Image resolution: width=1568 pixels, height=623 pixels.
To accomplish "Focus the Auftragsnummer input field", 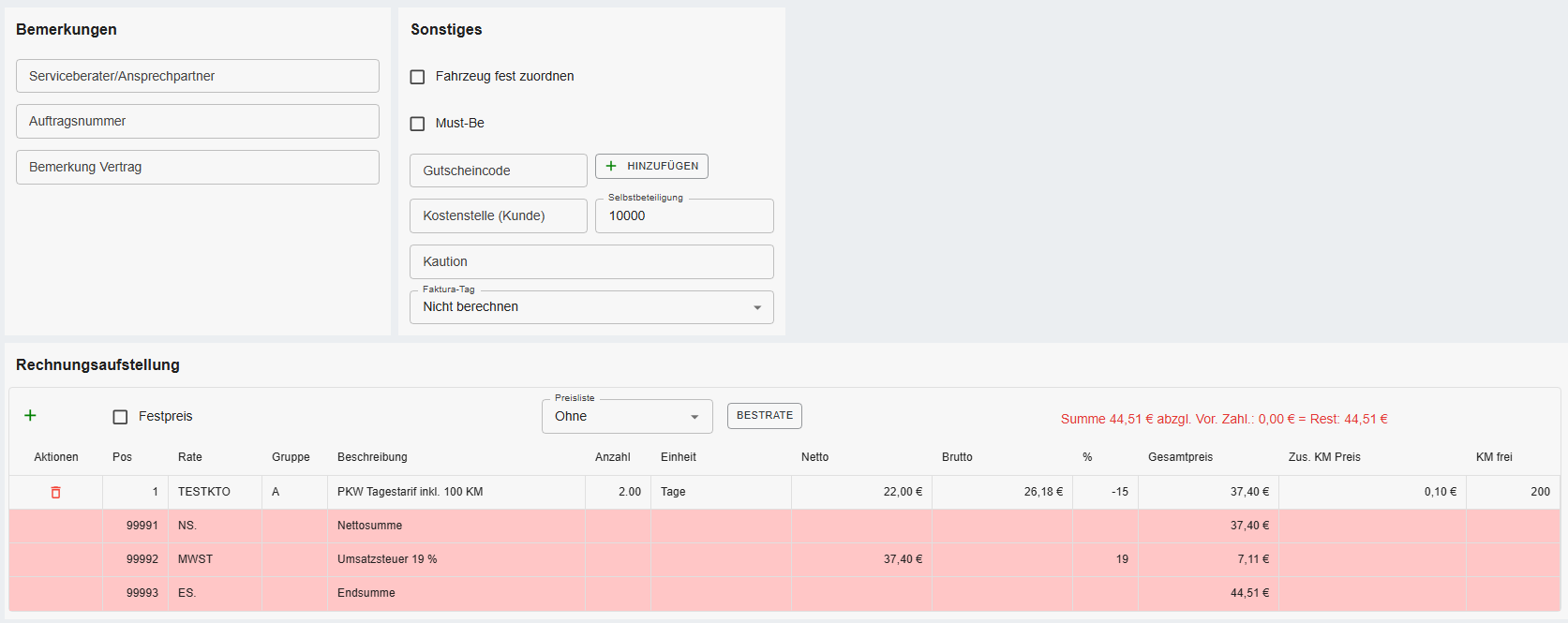I will click(x=197, y=121).
